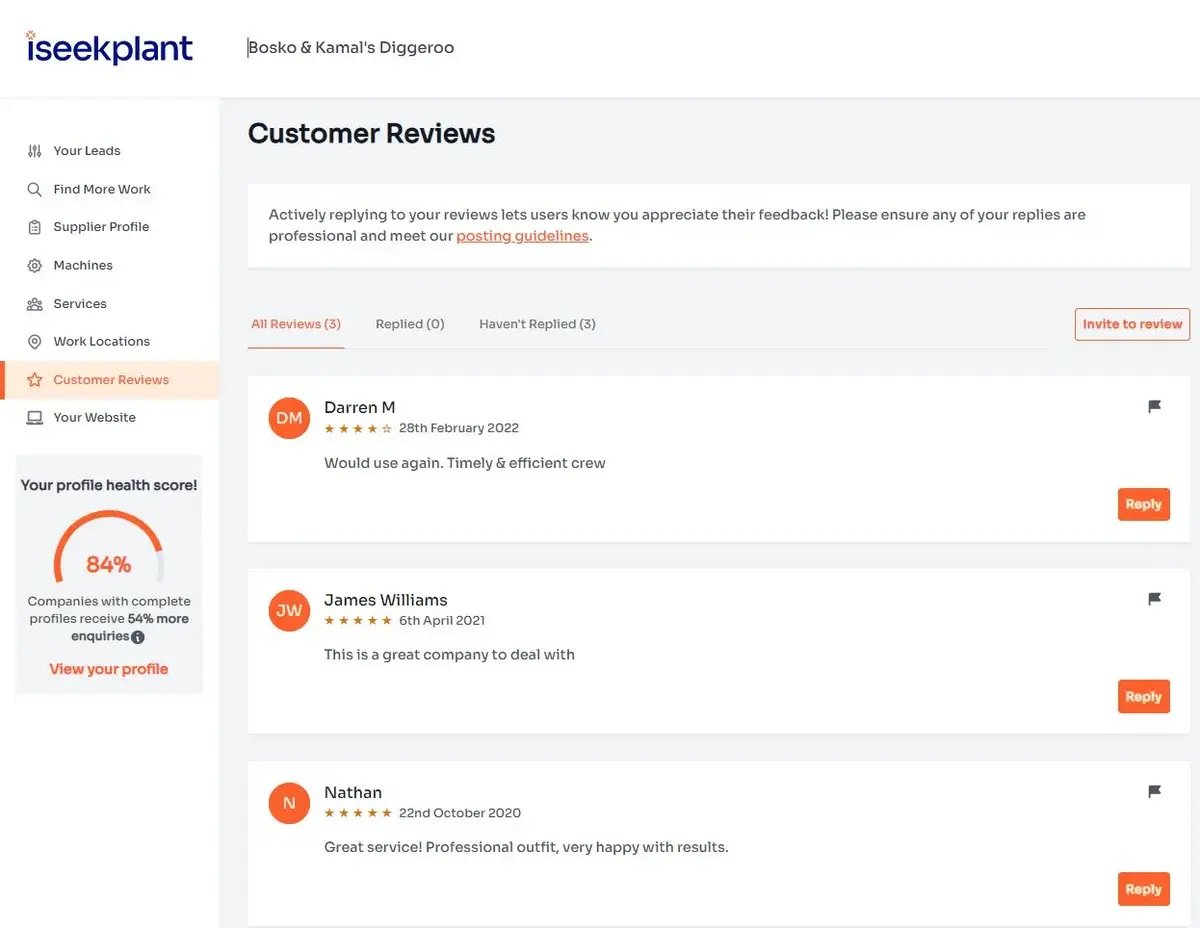Click Nathan's star rating

pos(358,813)
